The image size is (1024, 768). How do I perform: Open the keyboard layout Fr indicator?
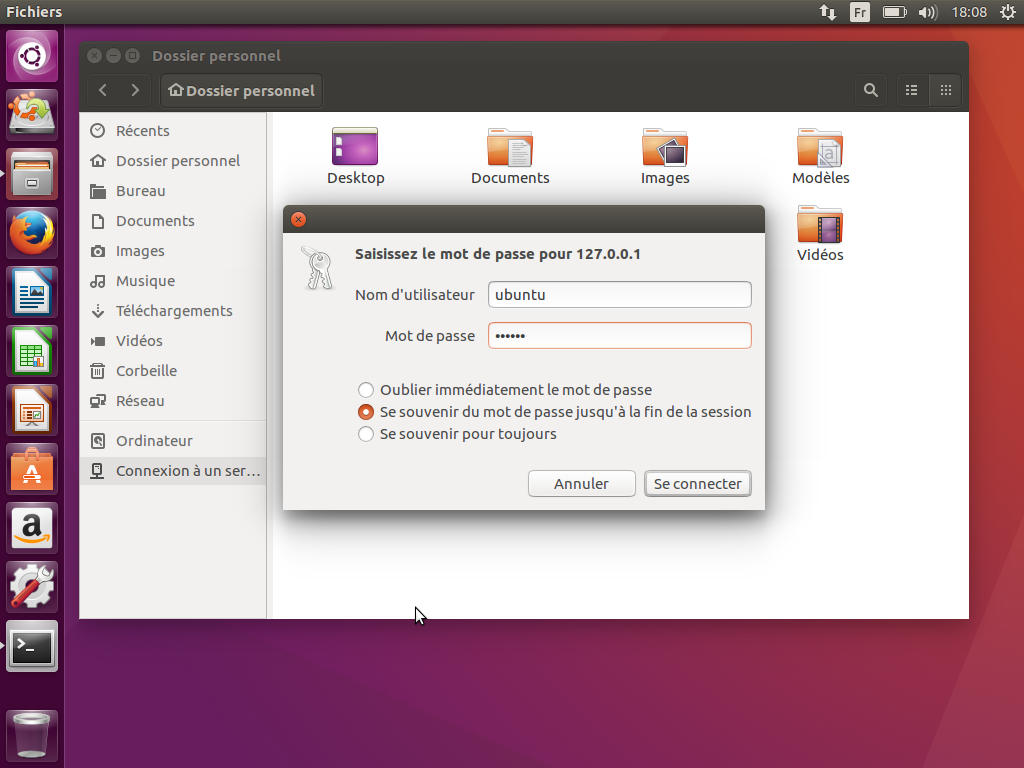tap(859, 12)
